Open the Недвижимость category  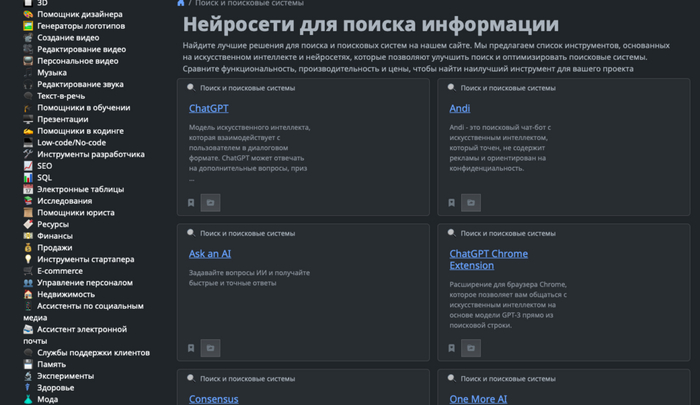66,294
